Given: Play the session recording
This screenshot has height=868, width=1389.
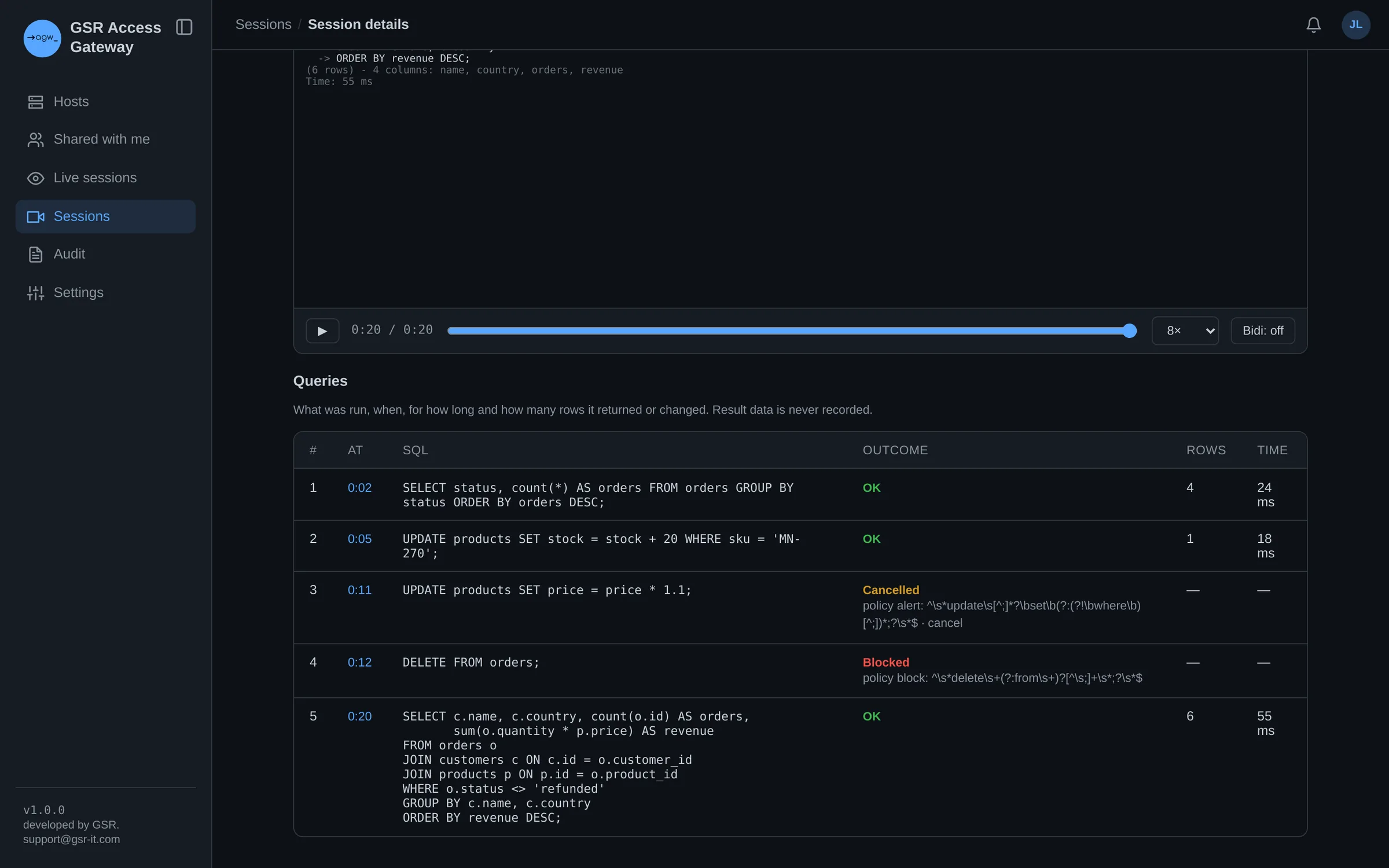Looking at the screenshot, I should (x=322, y=330).
